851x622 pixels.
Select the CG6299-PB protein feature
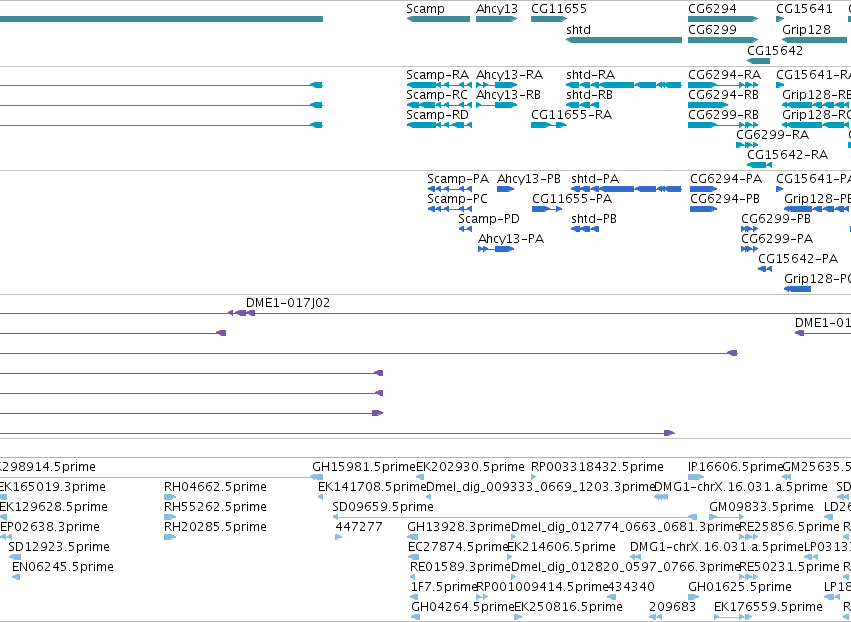pyautogui.click(x=750, y=229)
